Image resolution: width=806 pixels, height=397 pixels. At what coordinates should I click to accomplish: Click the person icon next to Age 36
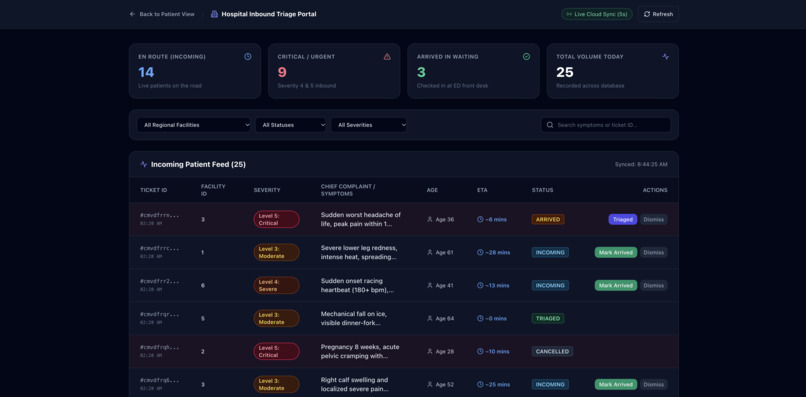(x=430, y=220)
